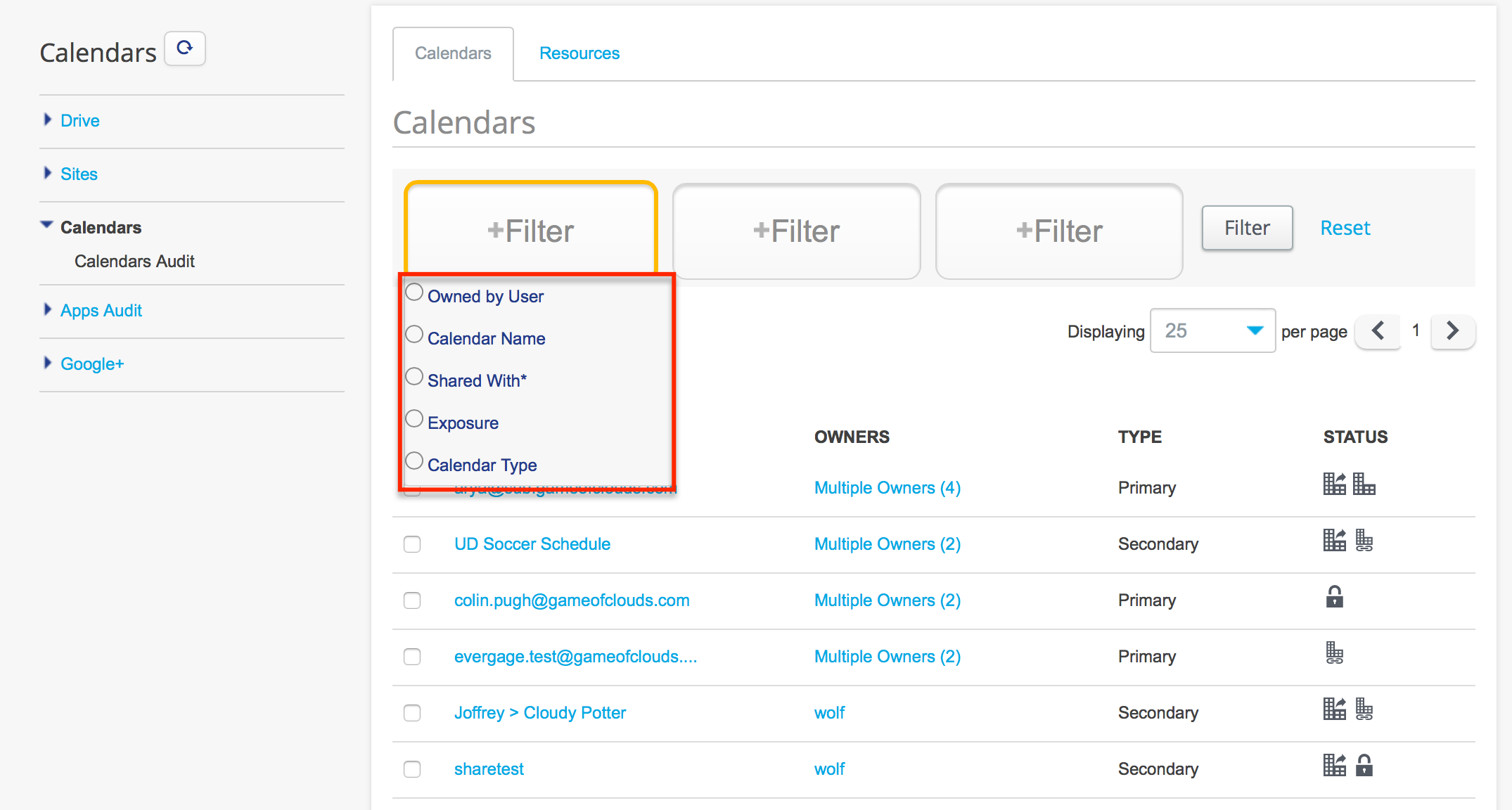
Task: Open the 25 per page dropdown
Action: tap(1212, 330)
